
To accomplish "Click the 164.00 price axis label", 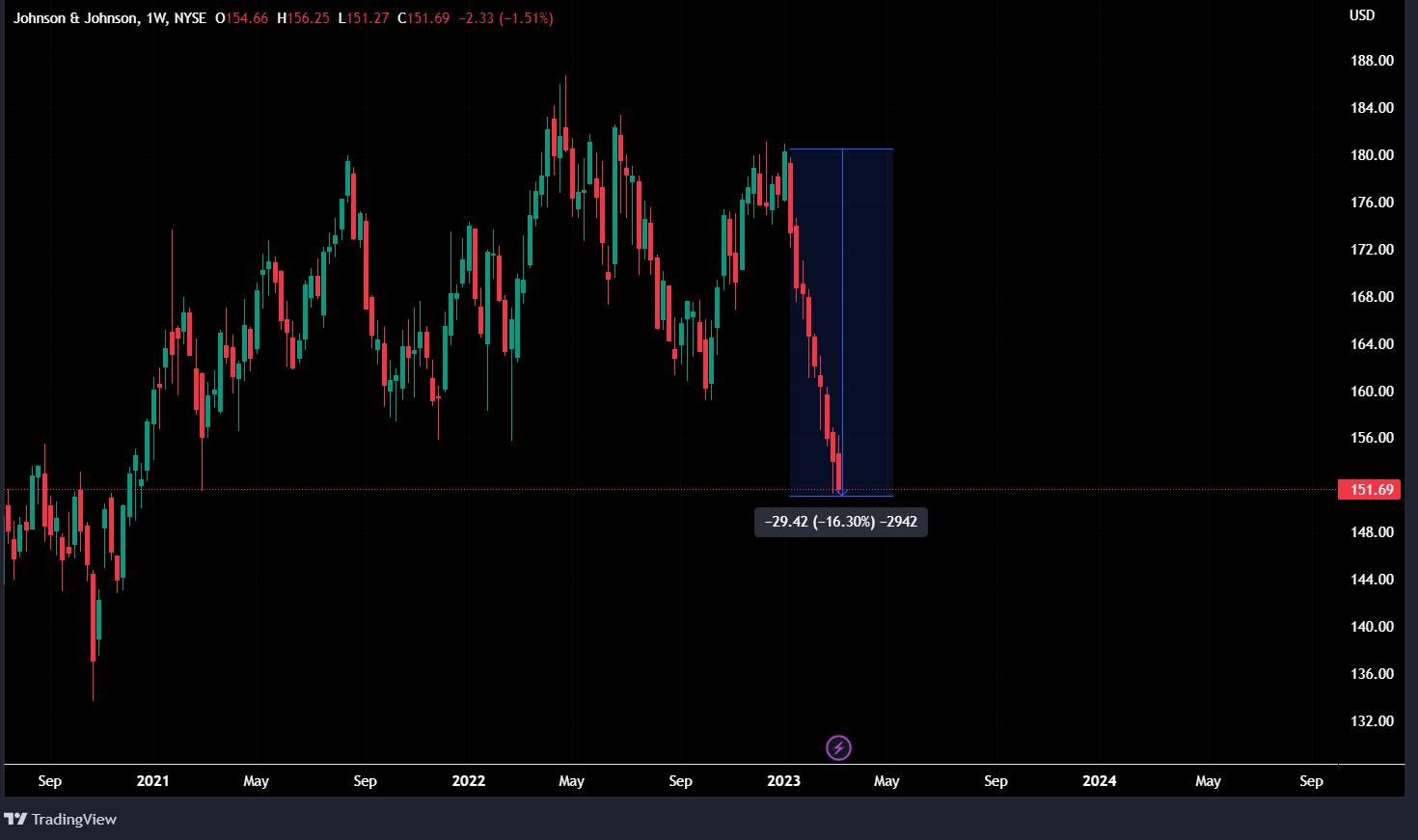I will pyautogui.click(x=1372, y=344).
